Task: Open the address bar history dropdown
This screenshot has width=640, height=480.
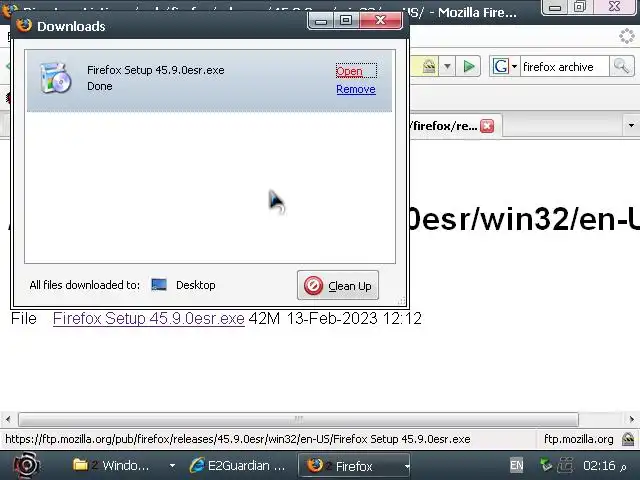Action: [x=447, y=66]
